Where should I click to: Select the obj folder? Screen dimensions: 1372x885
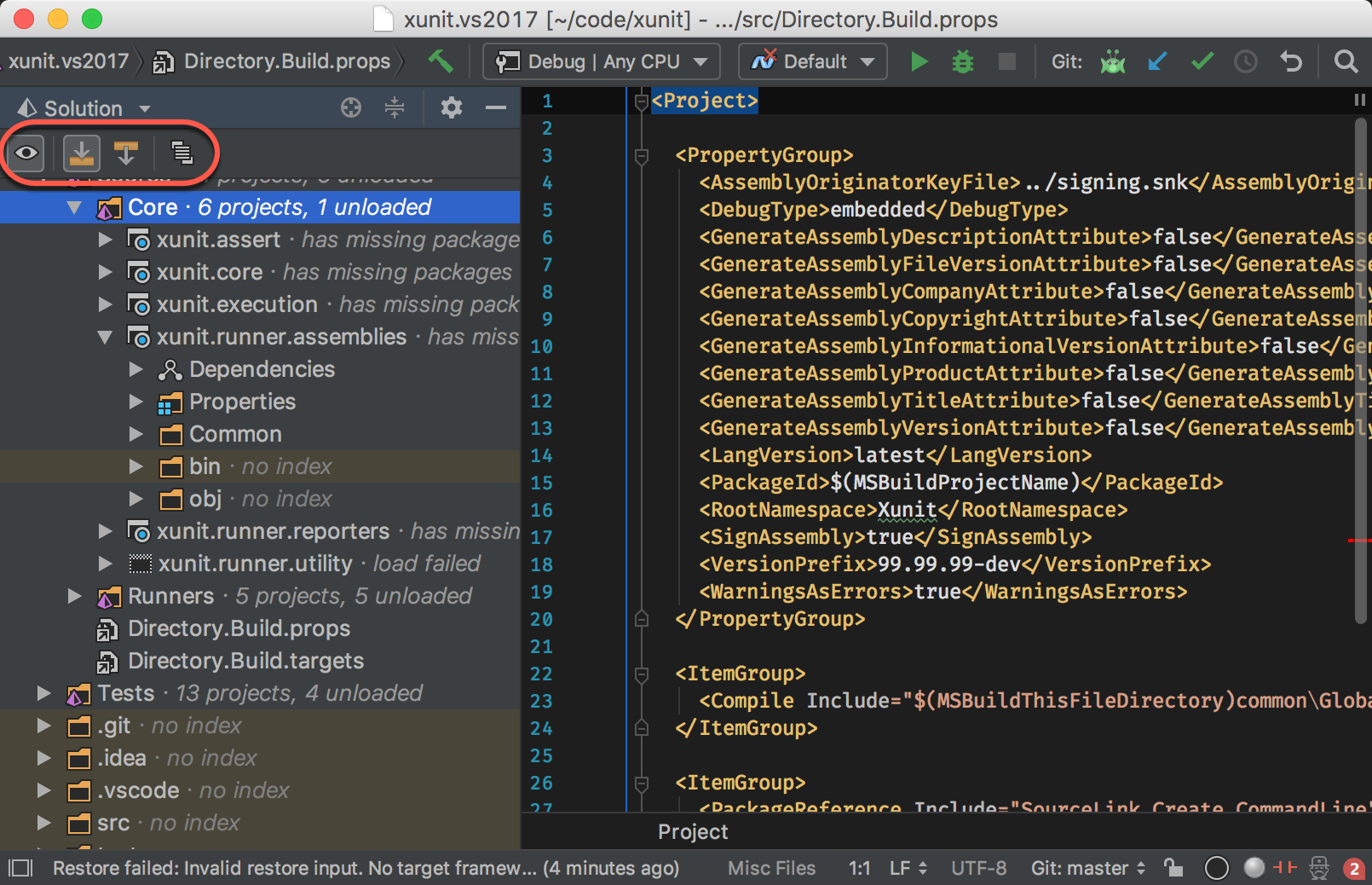(x=205, y=499)
